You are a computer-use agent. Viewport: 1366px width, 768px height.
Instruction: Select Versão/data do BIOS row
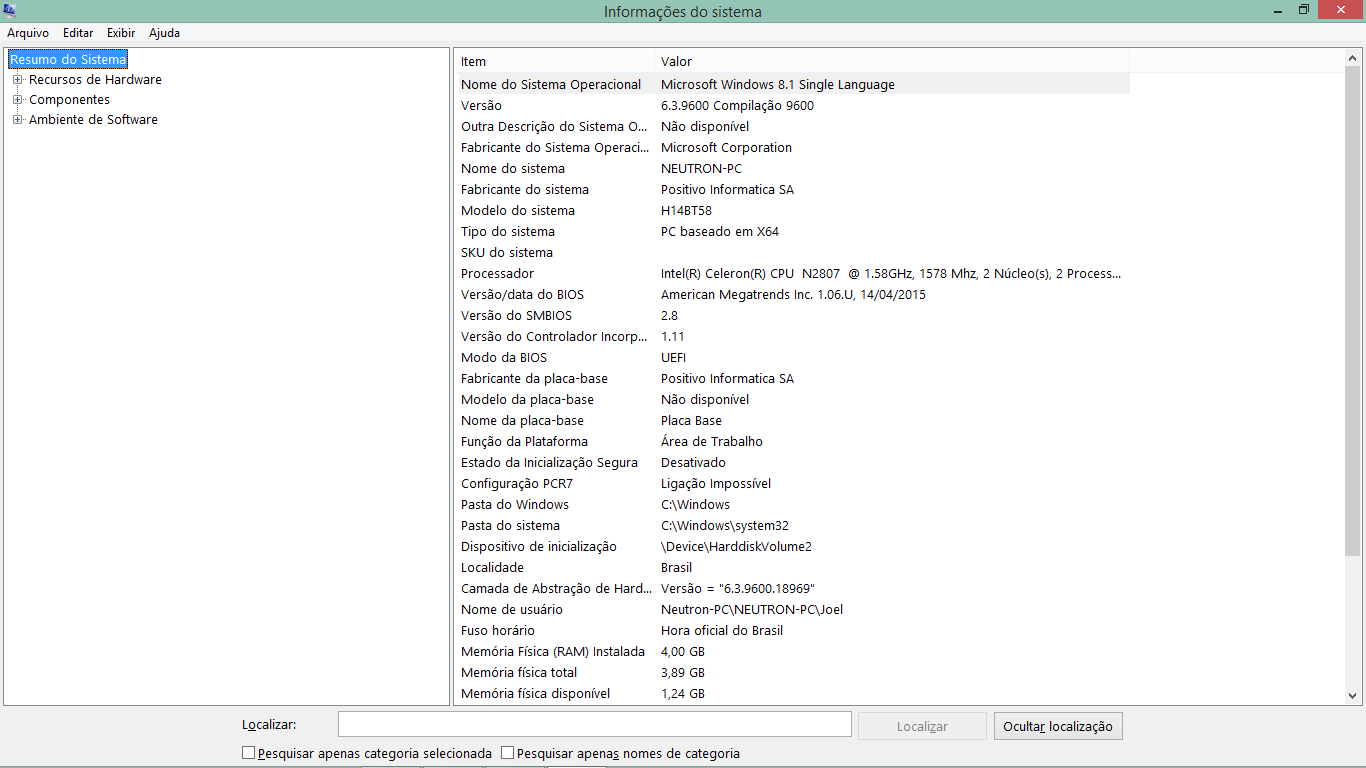(x=793, y=295)
